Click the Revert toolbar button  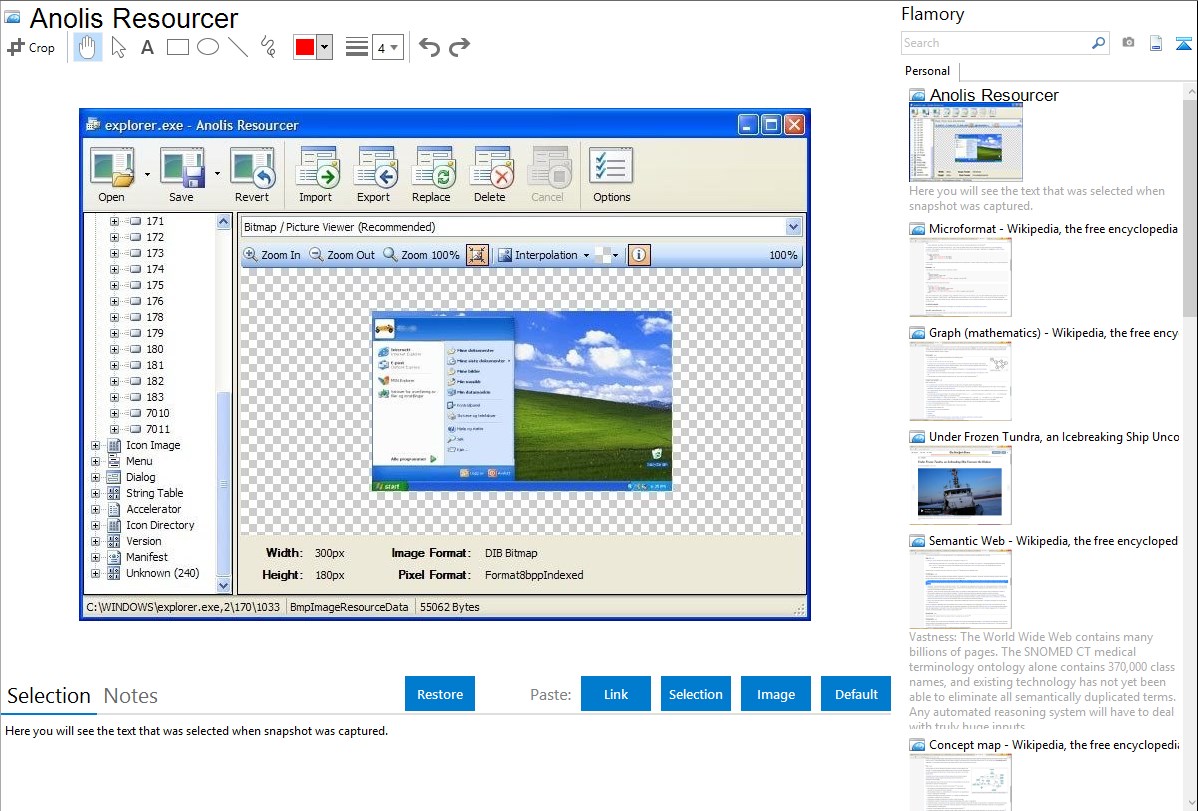(252, 175)
